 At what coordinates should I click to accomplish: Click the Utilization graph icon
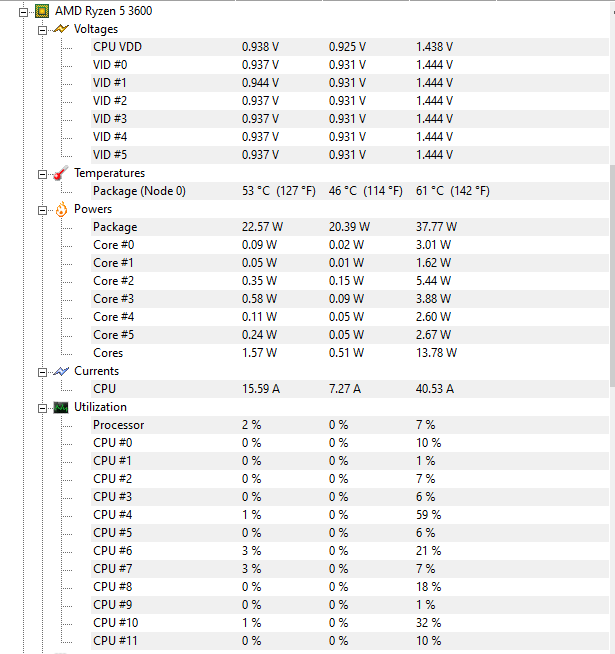pos(61,407)
